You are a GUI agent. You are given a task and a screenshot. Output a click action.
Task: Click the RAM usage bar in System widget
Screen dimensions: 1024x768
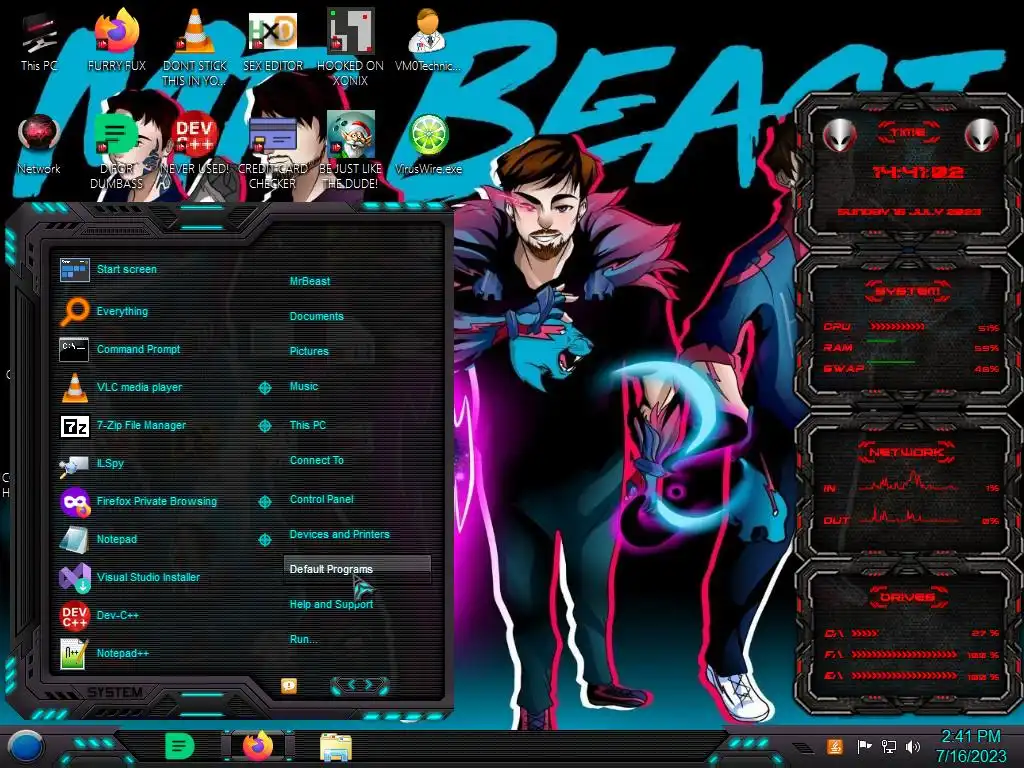click(882, 342)
